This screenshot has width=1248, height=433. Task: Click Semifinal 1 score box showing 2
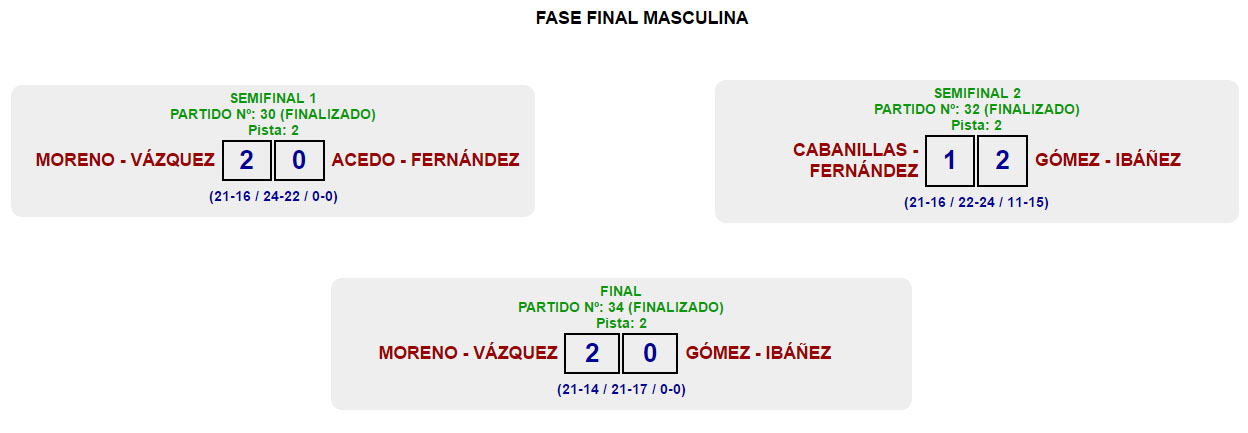tap(247, 160)
